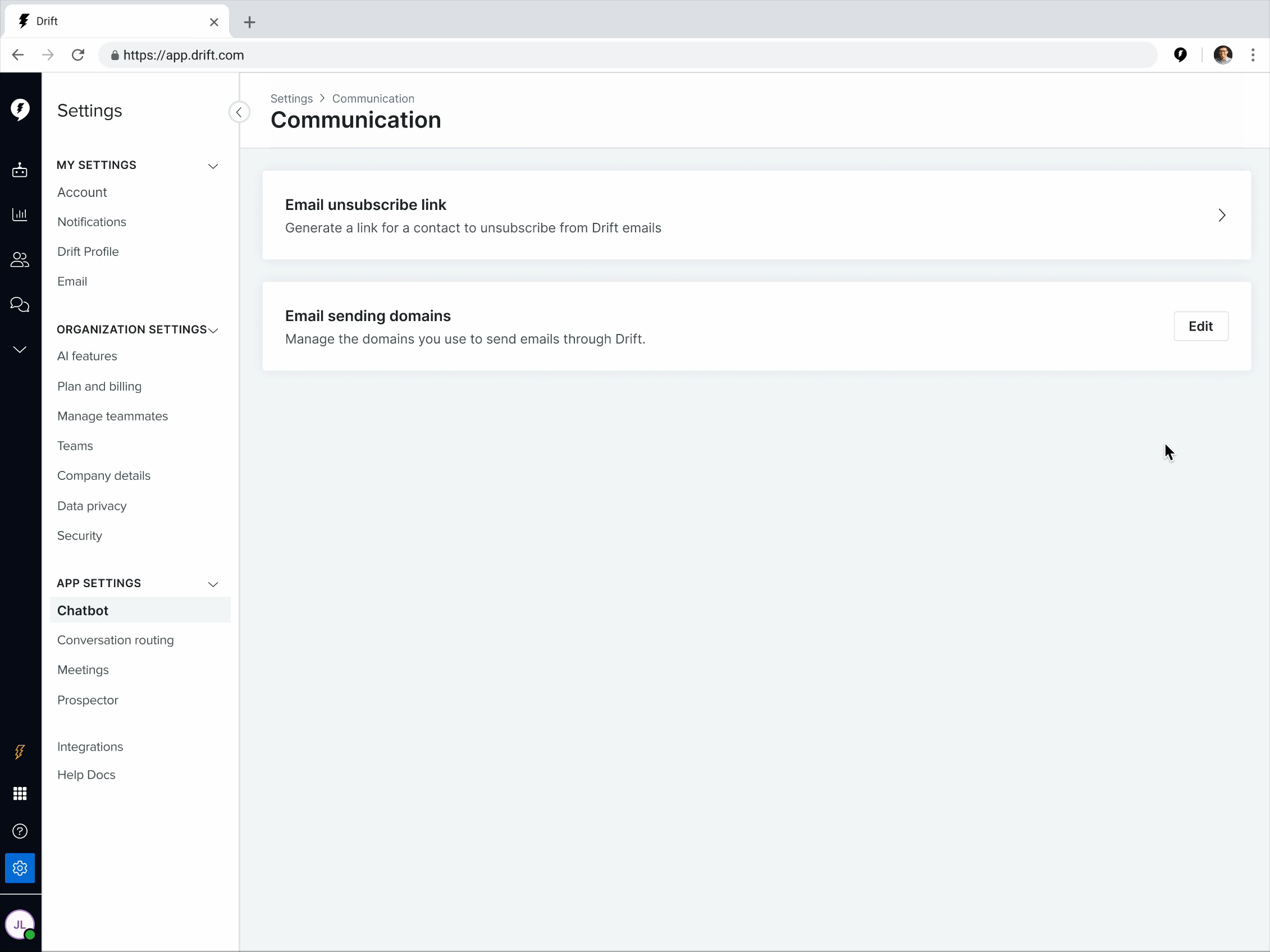Collapse the Organization Settings section
The width and height of the screenshot is (1270, 952).
point(213,330)
